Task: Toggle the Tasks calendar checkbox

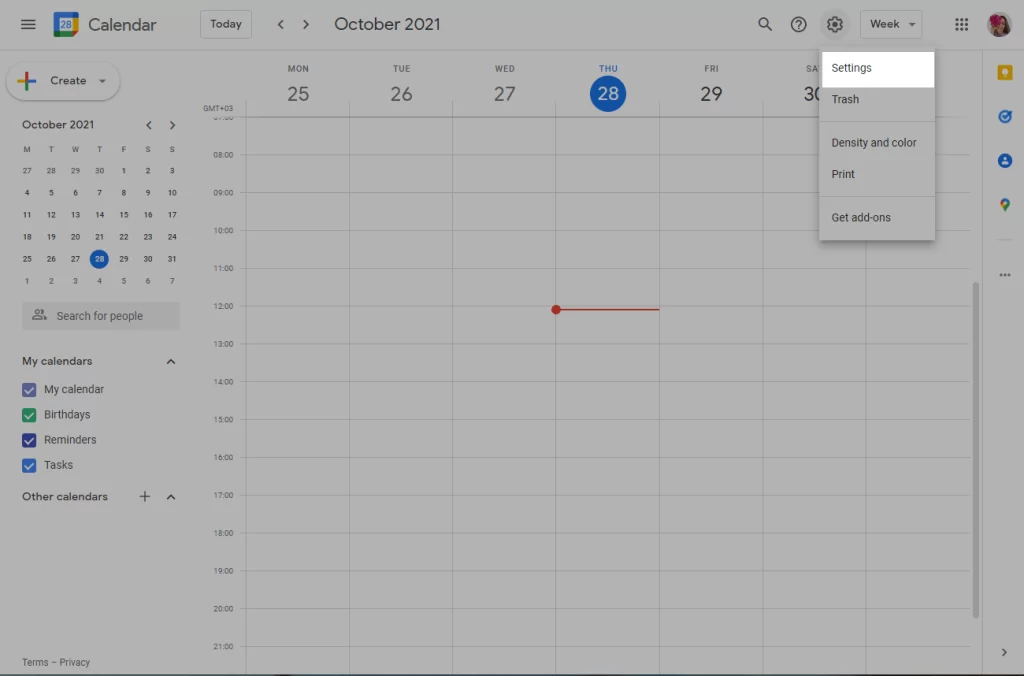Action: pos(29,466)
